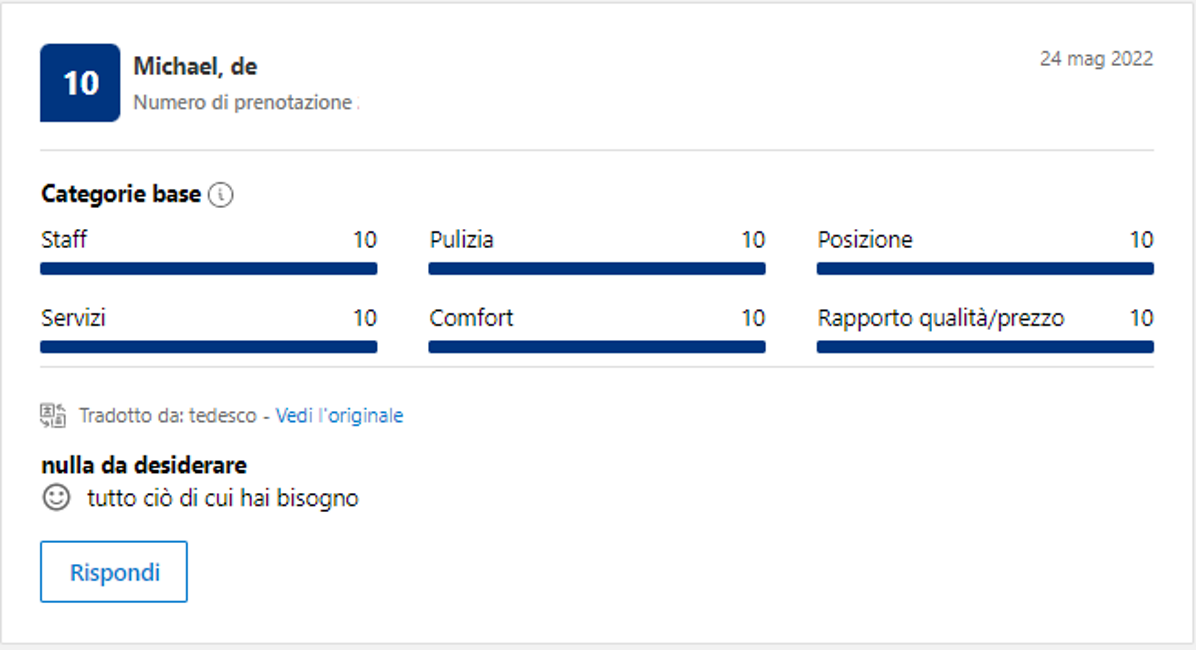Click the Servizi rating bar
Screen dimensions: 1196x650
[208, 347]
